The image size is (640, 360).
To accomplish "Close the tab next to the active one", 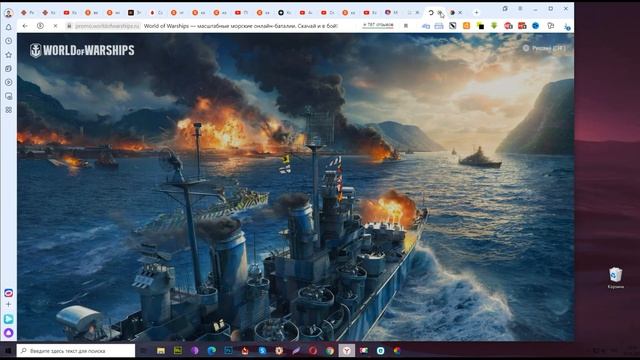I will point(460,13).
